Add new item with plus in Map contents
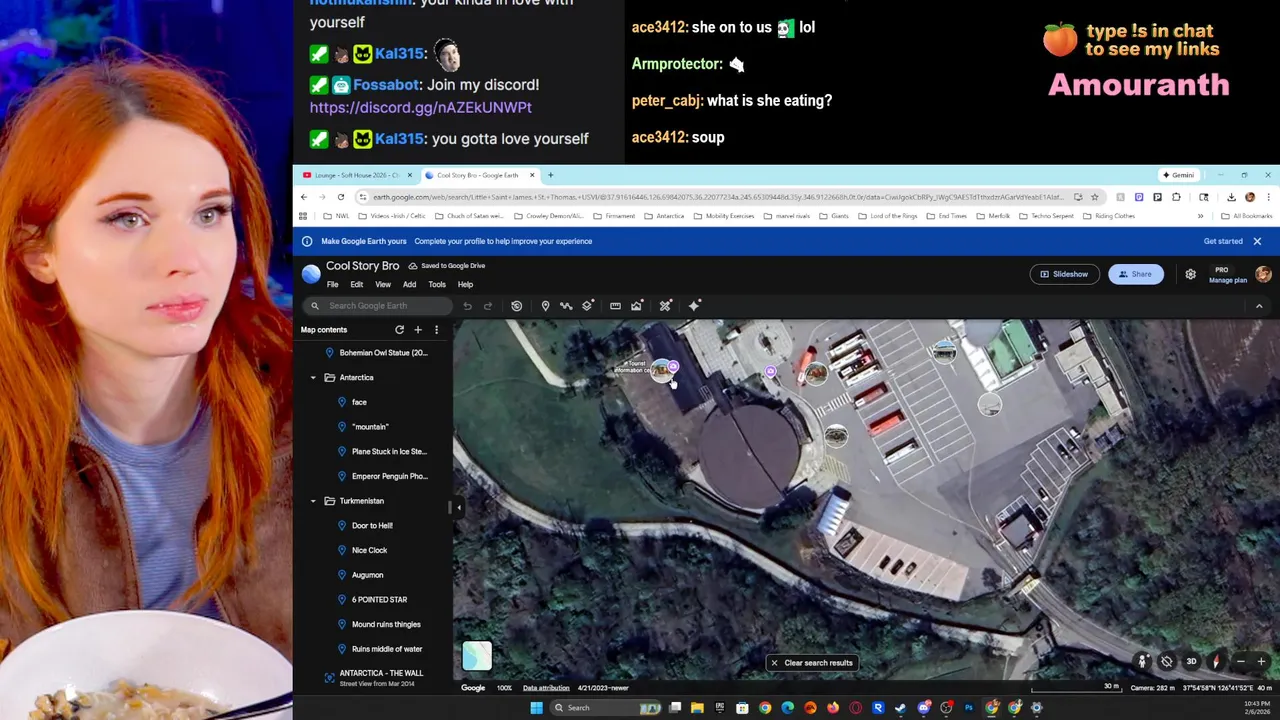This screenshot has width=1280, height=720. point(418,330)
